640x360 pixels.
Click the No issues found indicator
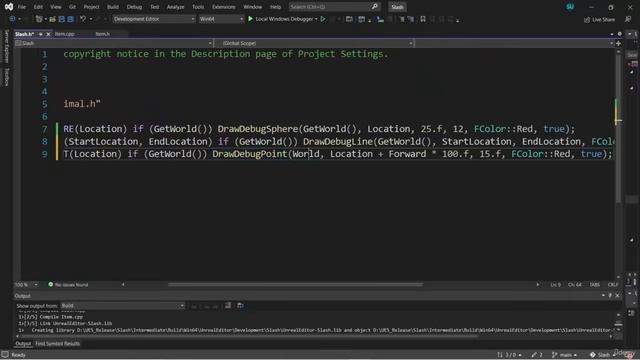(x=68, y=284)
